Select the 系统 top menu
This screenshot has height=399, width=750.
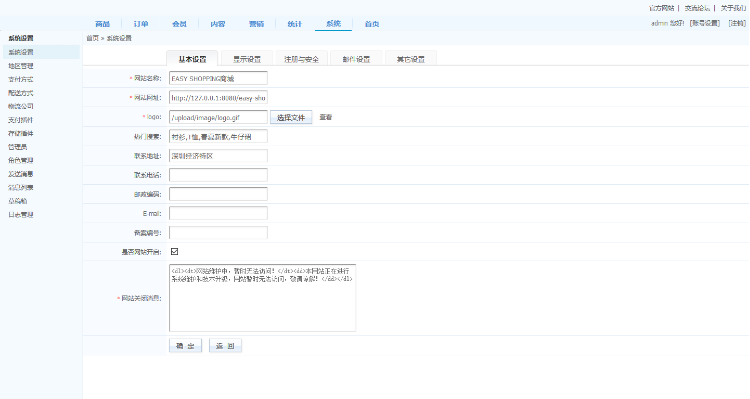[333, 24]
